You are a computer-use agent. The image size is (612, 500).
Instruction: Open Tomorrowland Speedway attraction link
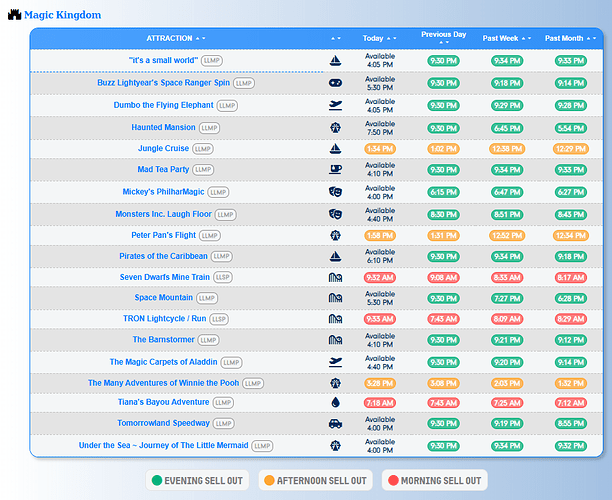tap(163, 423)
